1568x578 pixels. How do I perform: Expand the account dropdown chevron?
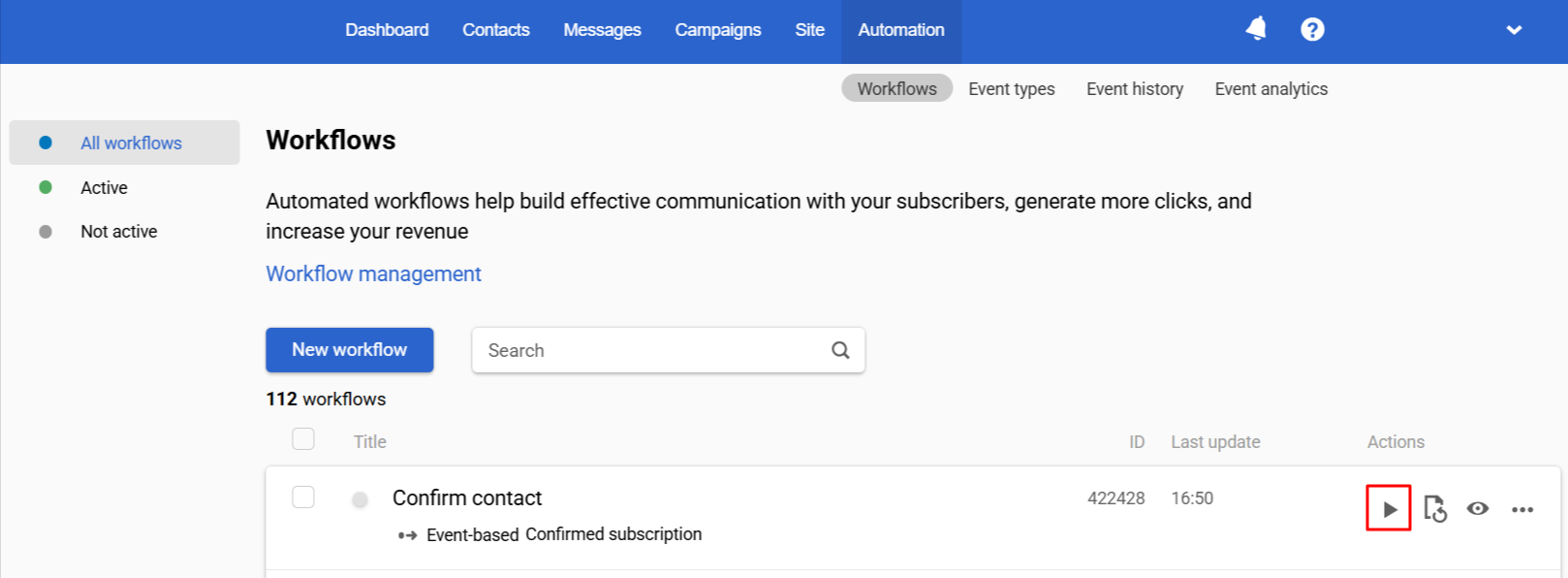click(x=1514, y=30)
